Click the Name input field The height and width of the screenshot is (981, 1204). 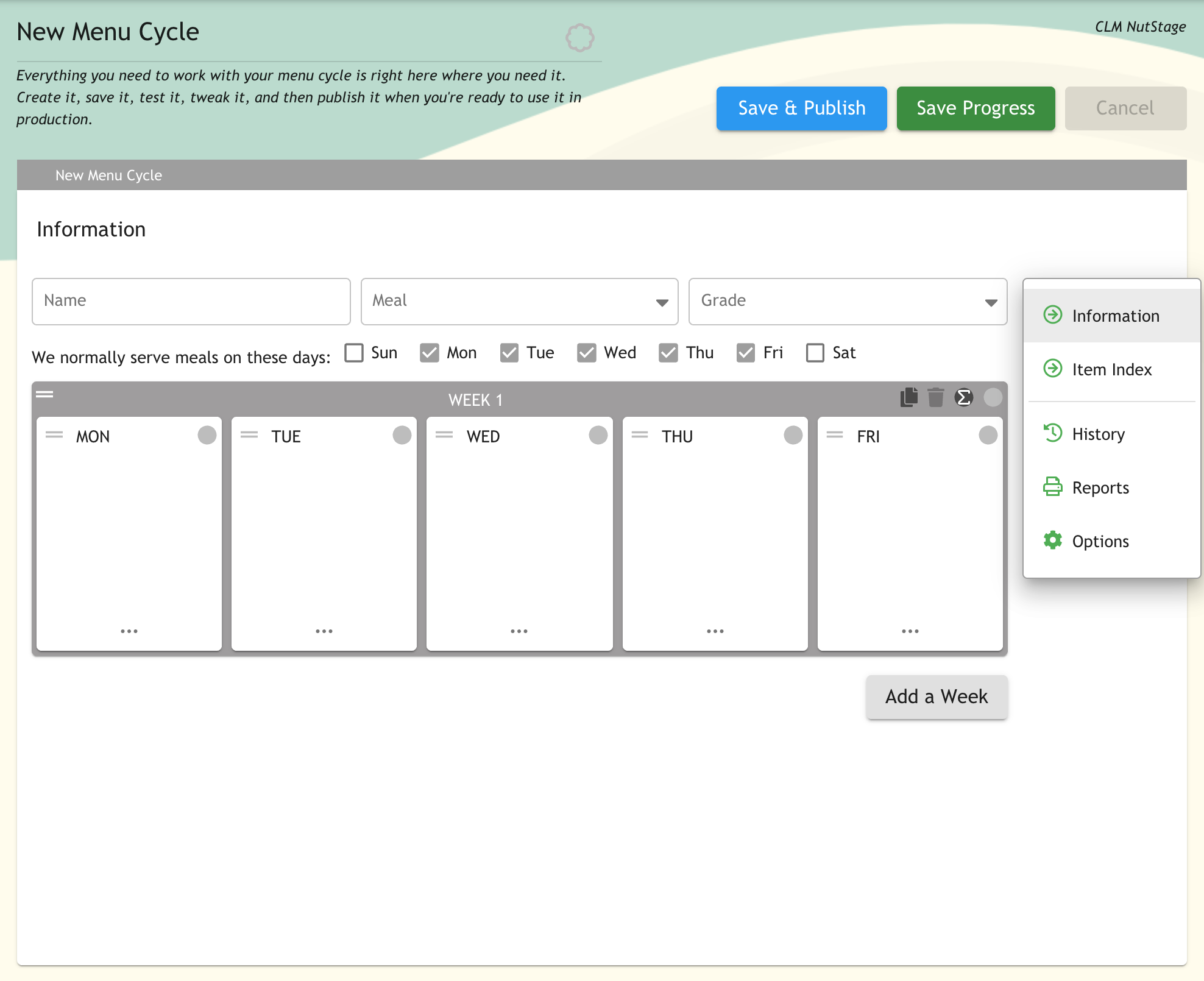click(191, 302)
